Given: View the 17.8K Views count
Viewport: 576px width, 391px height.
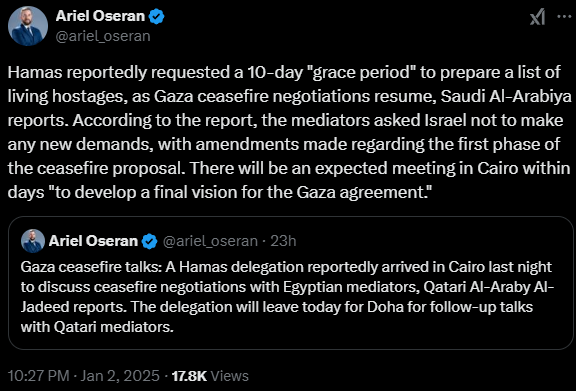Looking at the screenshot, I should pyautogui.click(x=210, y=376).
